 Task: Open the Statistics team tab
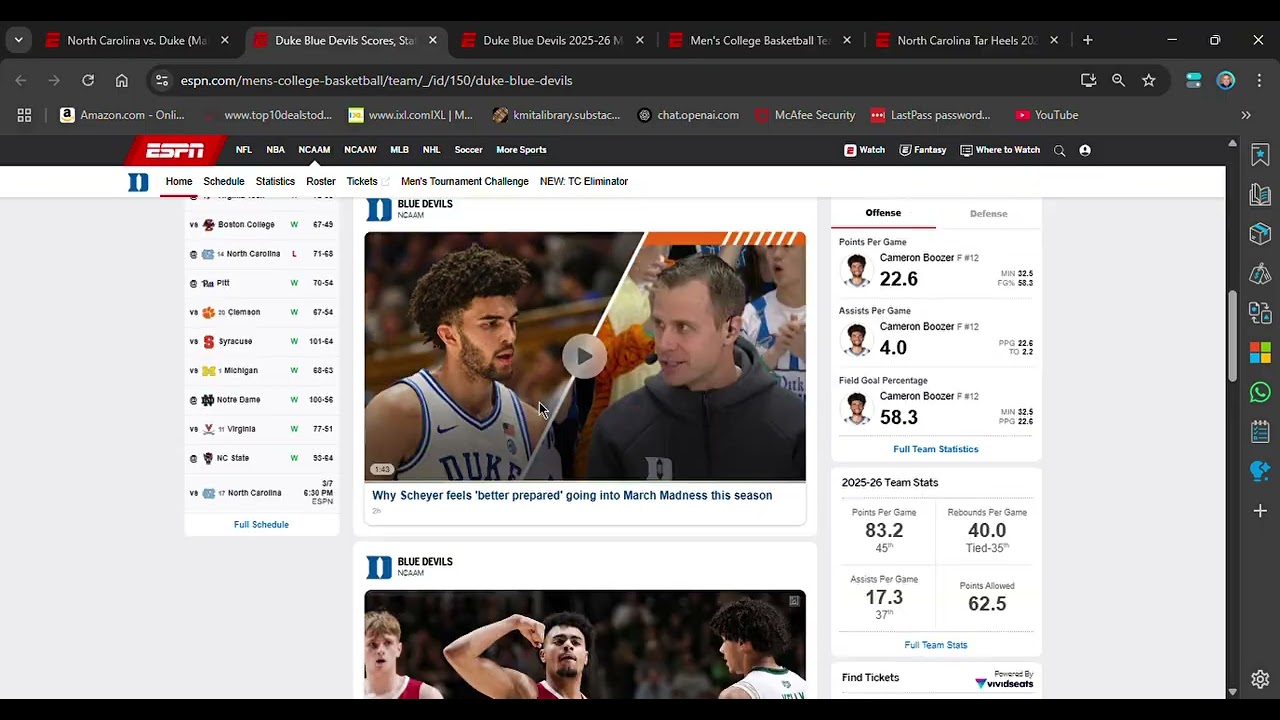tap(275, 182)
